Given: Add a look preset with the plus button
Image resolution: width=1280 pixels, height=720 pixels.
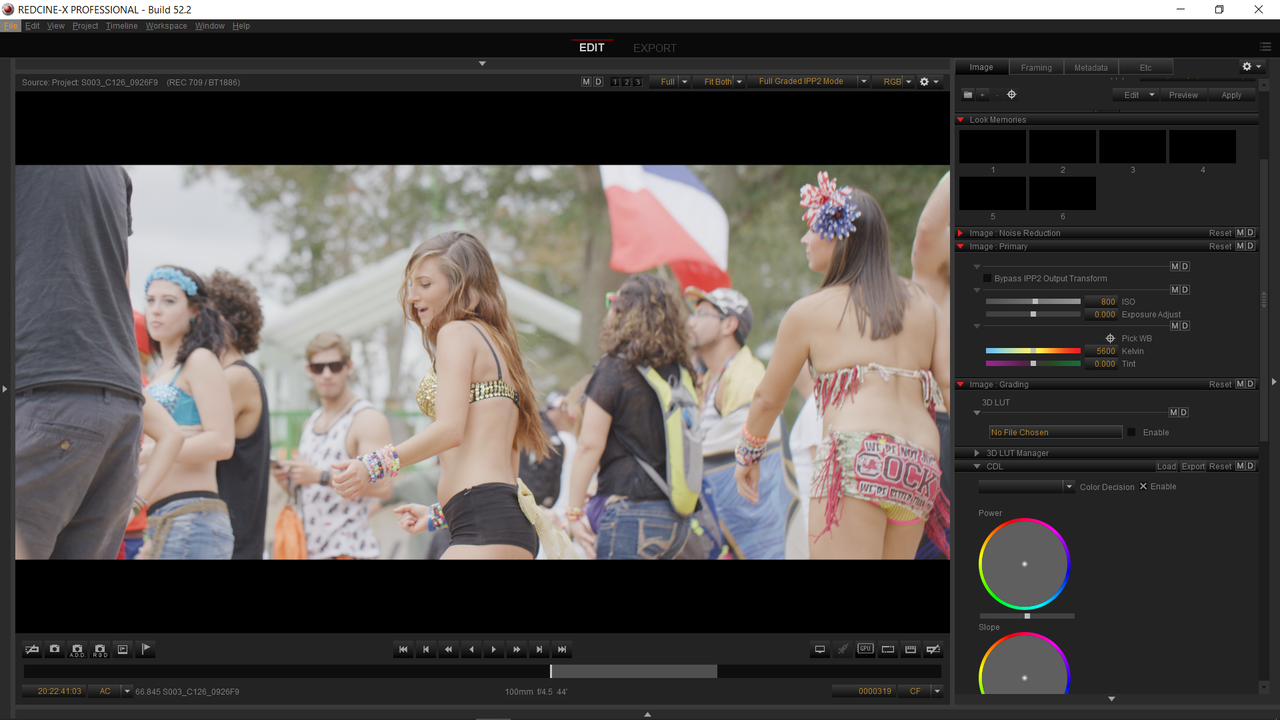Looking at the screenshot, I should tap(983, 94).
